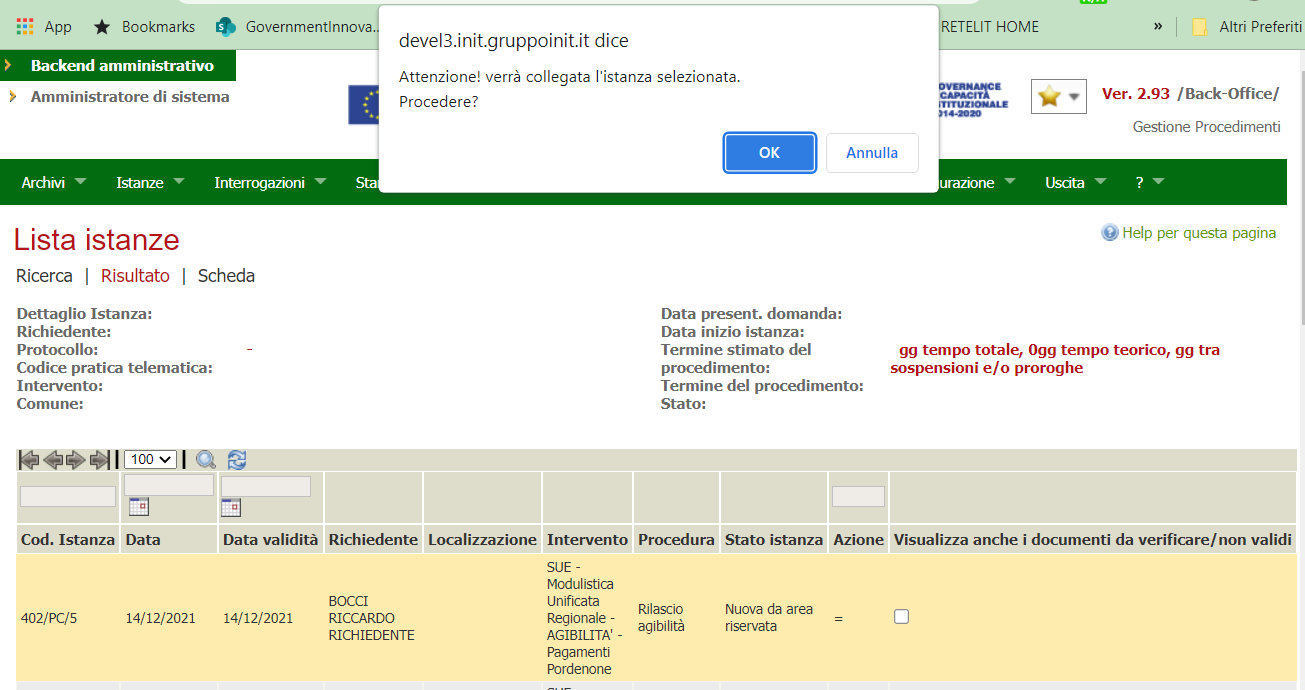Open calendar picker for Data validità filter
1305x690 pixels.
[231, 508]
